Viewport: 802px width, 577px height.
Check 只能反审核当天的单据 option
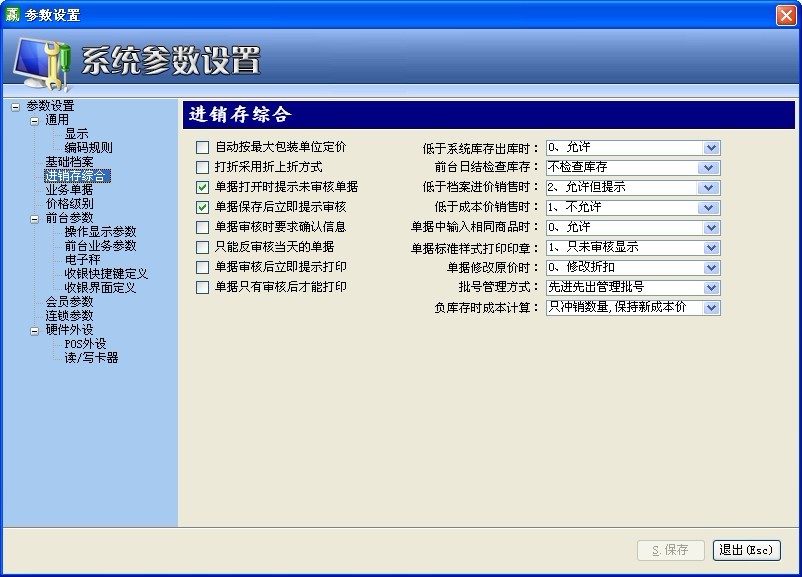click(203, 247)
